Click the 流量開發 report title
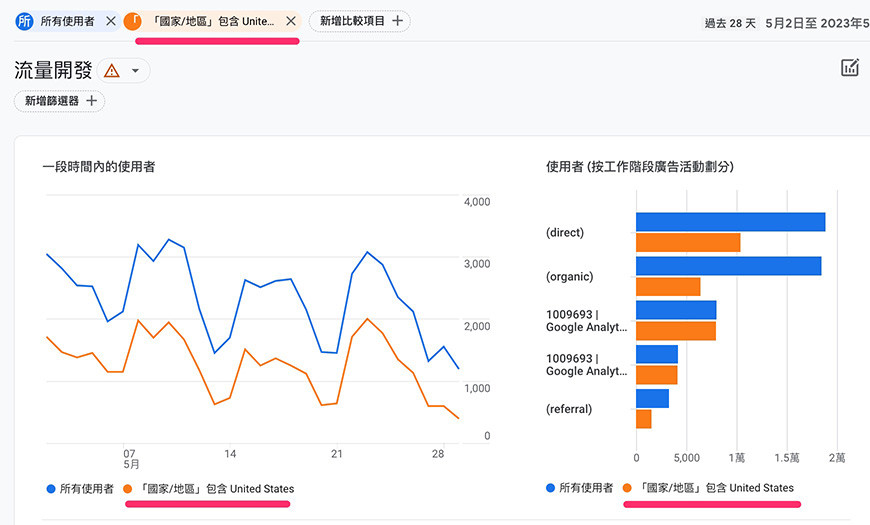870x525 pixels. tap(53, 70)
